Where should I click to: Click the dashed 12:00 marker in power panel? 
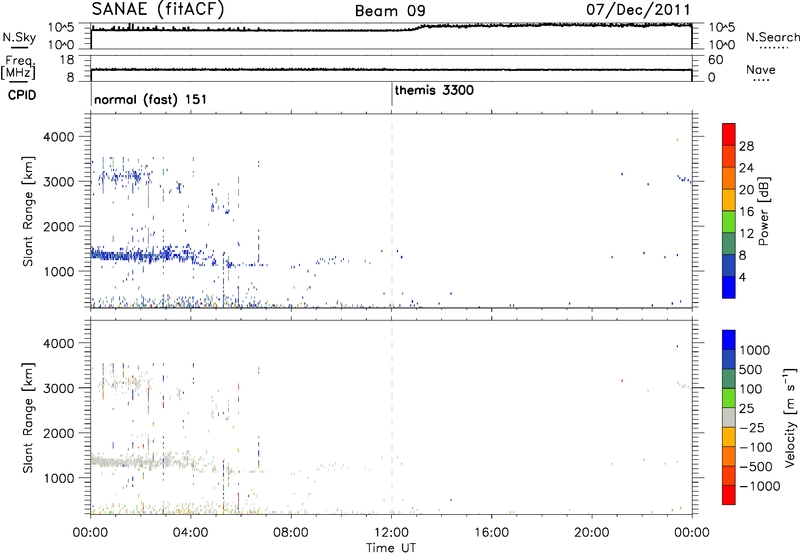click(x=391, y=211)
